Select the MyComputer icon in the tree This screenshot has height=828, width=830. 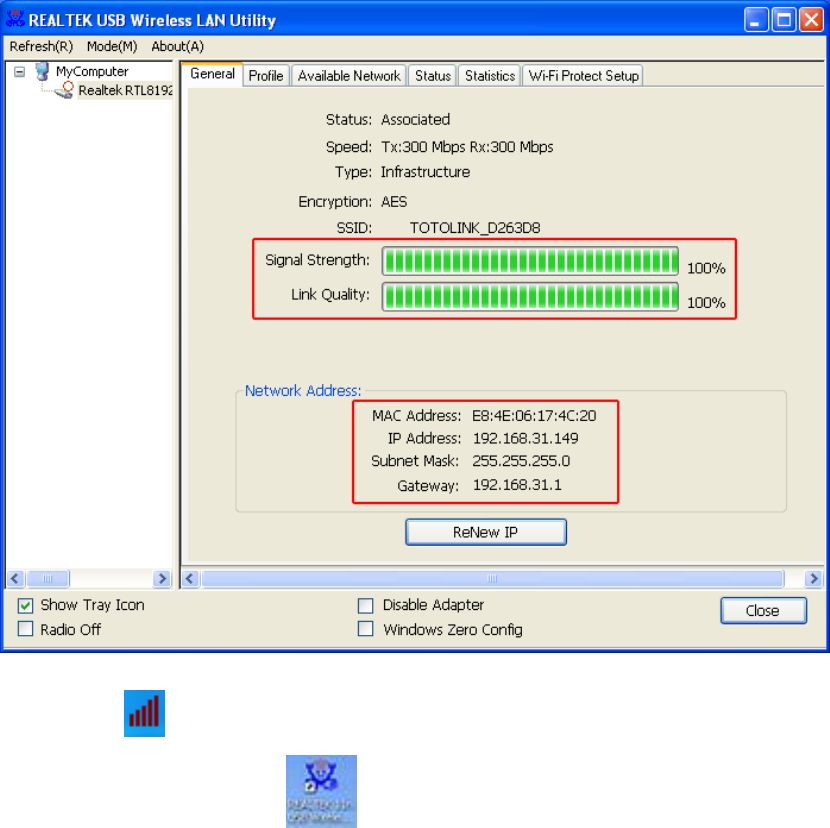click(42, 71)
